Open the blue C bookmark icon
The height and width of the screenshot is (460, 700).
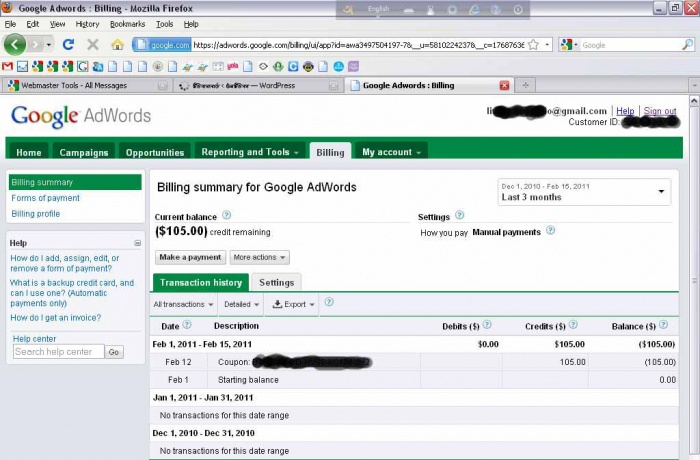293,67
